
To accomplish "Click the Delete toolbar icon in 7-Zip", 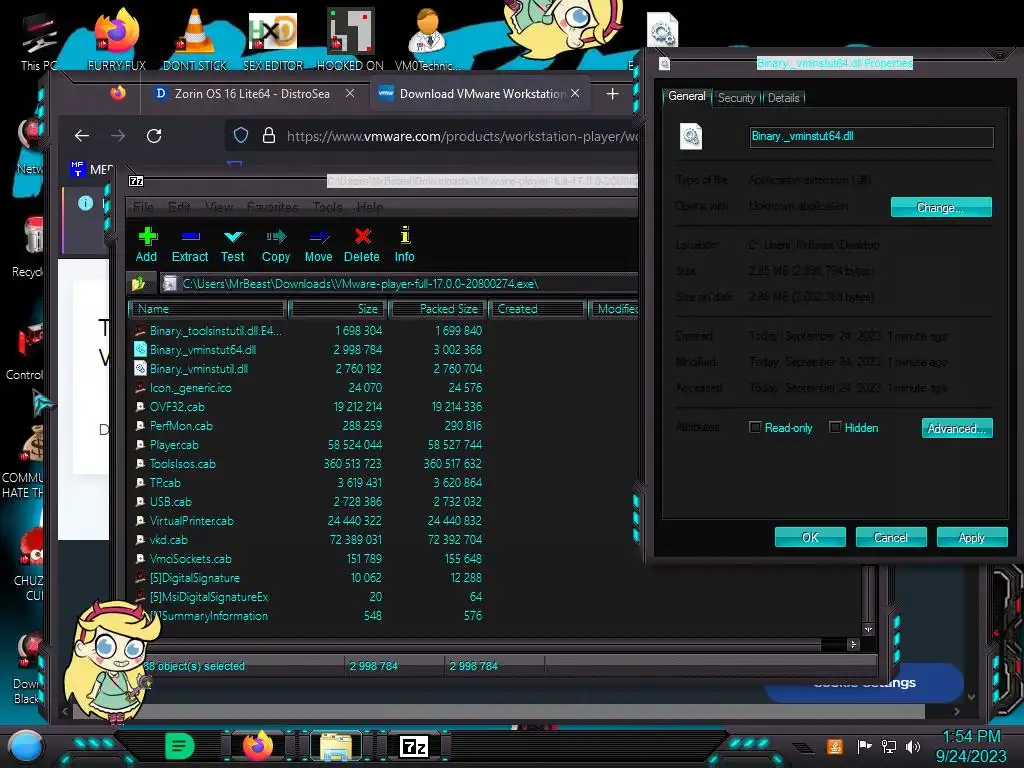I will (x=362, y=245).
